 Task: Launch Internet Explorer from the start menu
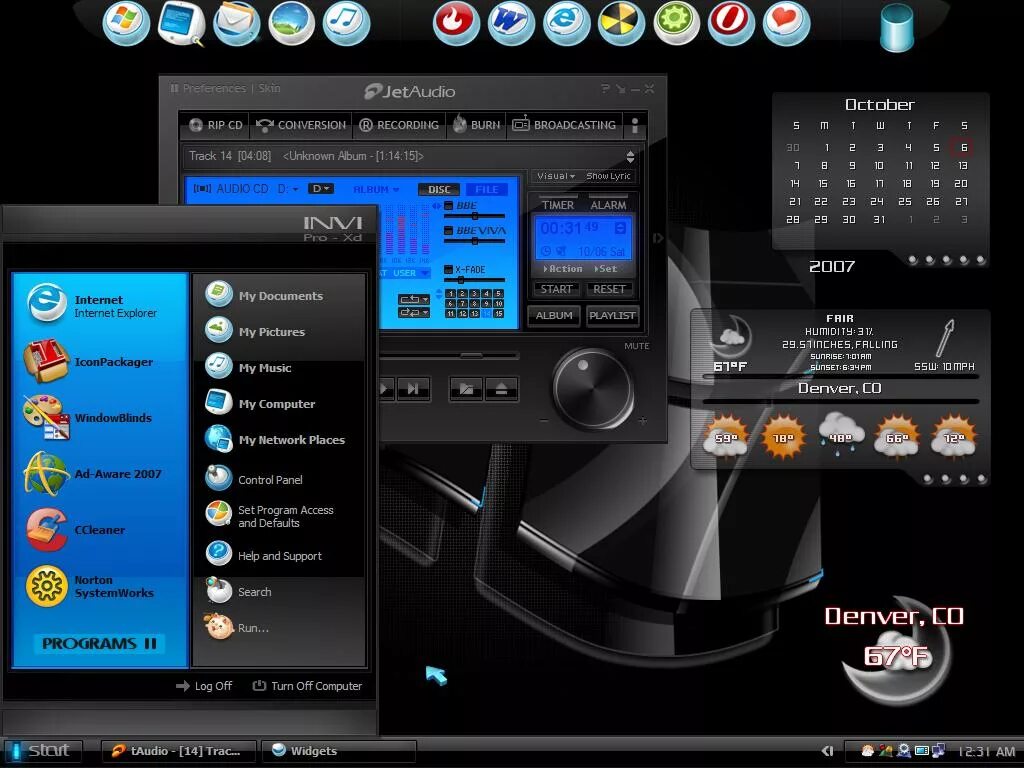click(x=99, y=306)
